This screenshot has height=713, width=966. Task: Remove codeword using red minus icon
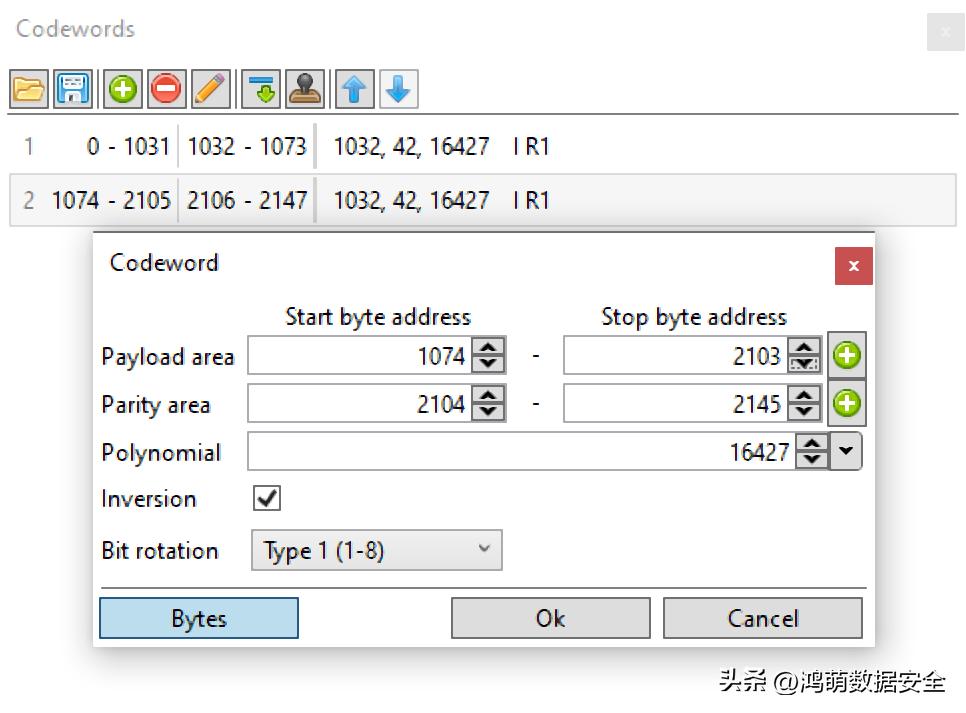click(166, 89)
